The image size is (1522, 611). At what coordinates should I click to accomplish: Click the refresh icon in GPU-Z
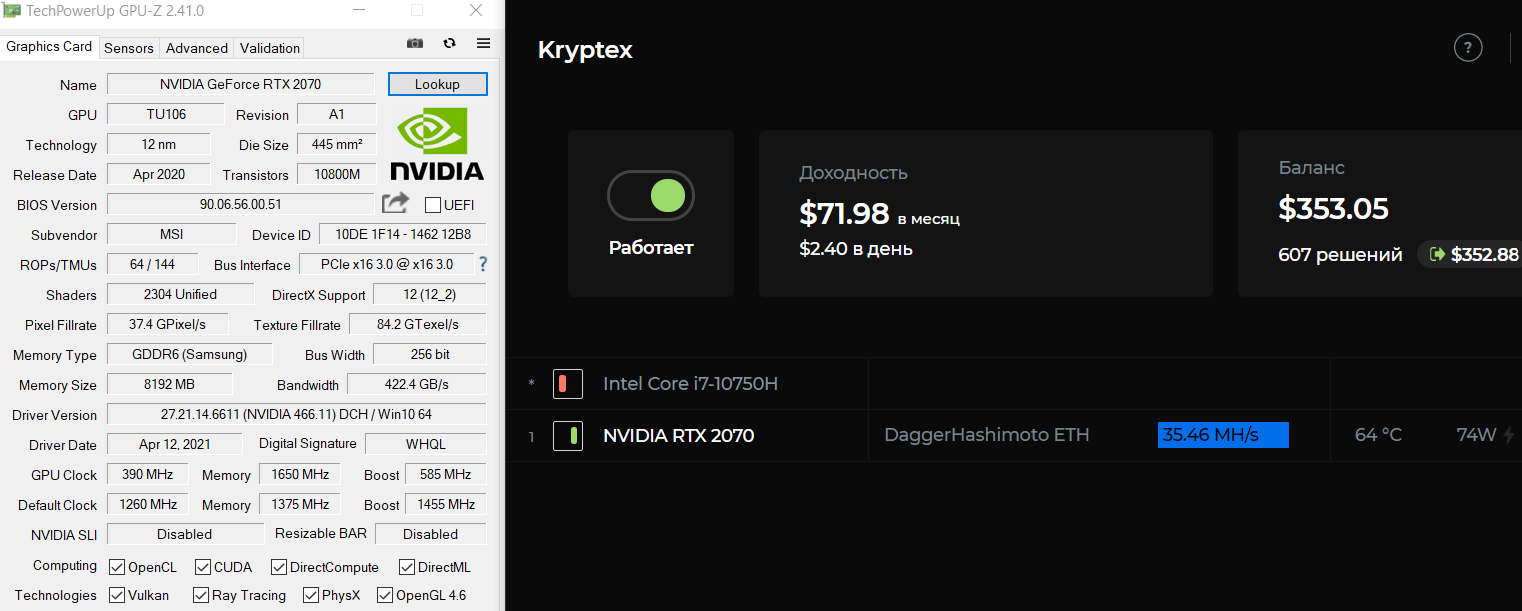coord(449,43)
